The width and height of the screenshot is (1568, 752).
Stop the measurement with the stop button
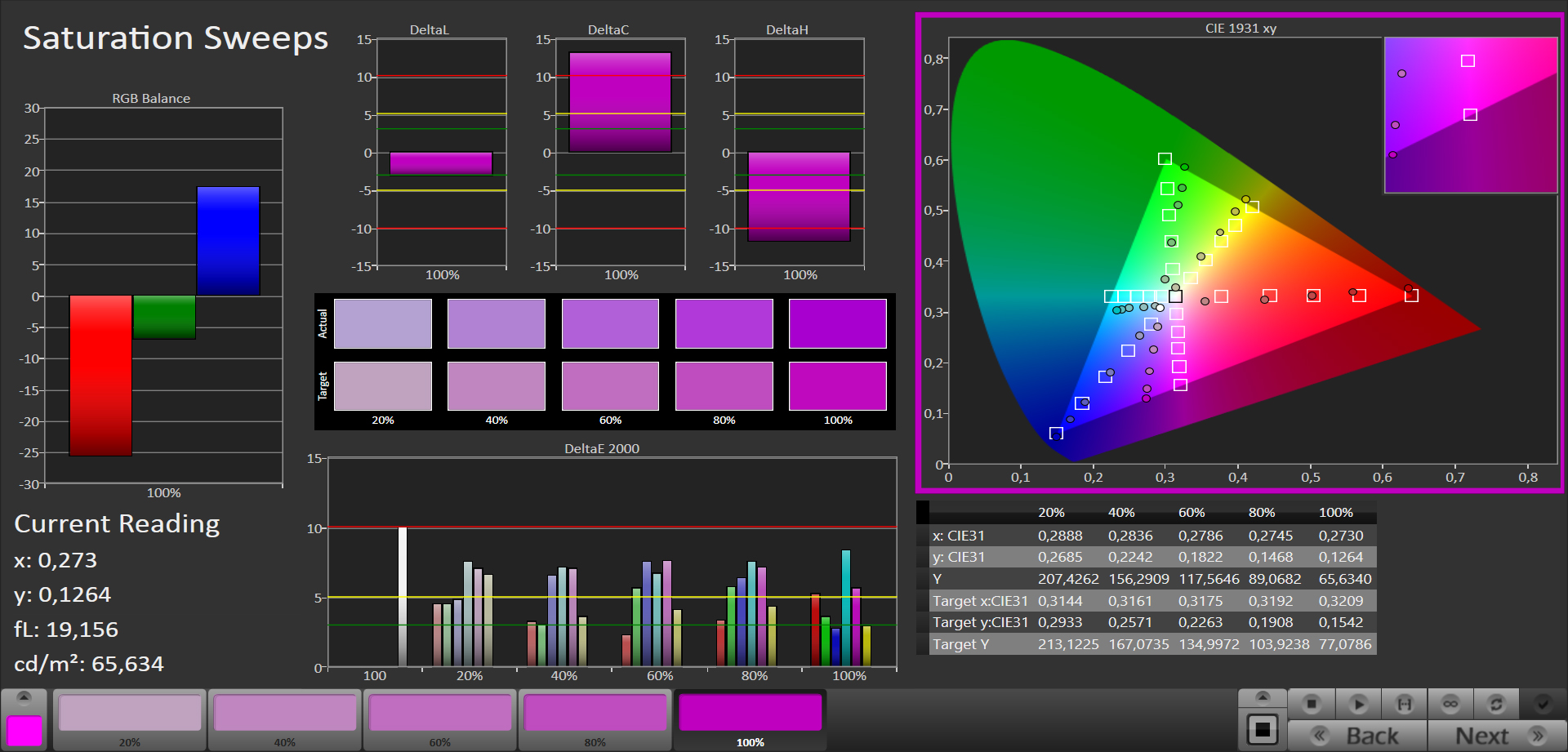click(x=1312, y=703)
